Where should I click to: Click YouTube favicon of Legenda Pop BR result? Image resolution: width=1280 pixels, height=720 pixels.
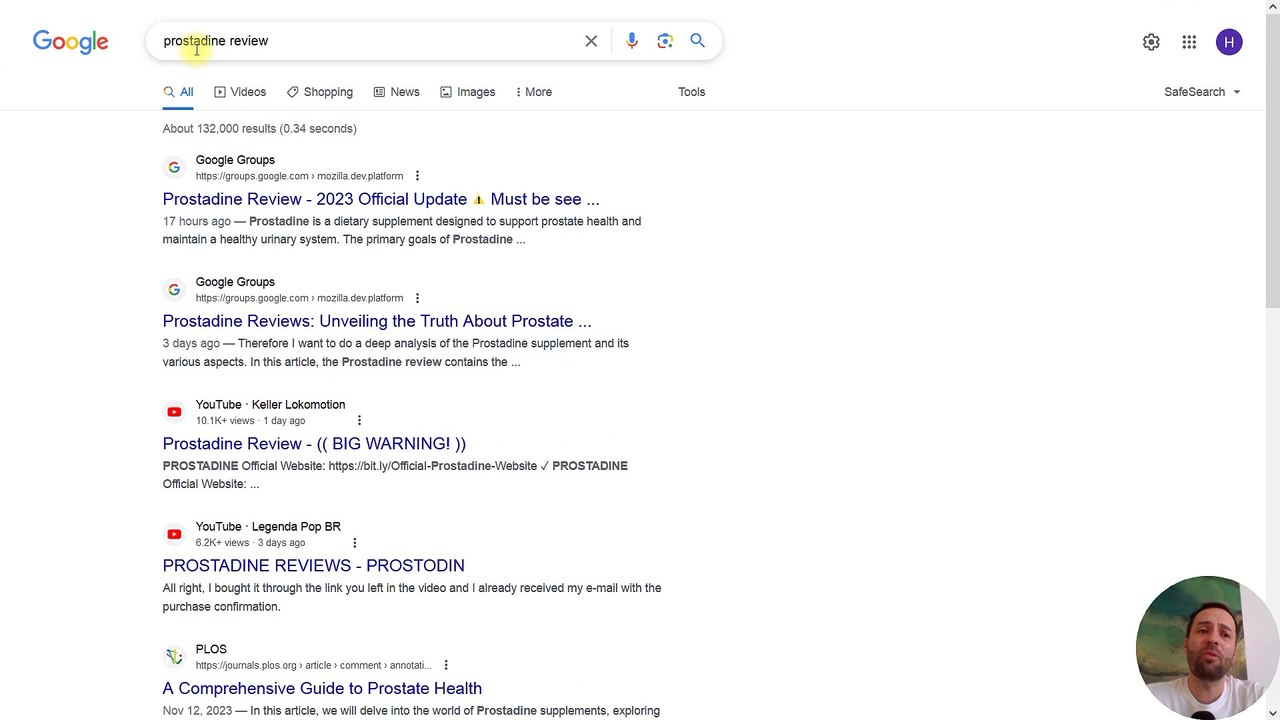[174, 534]
